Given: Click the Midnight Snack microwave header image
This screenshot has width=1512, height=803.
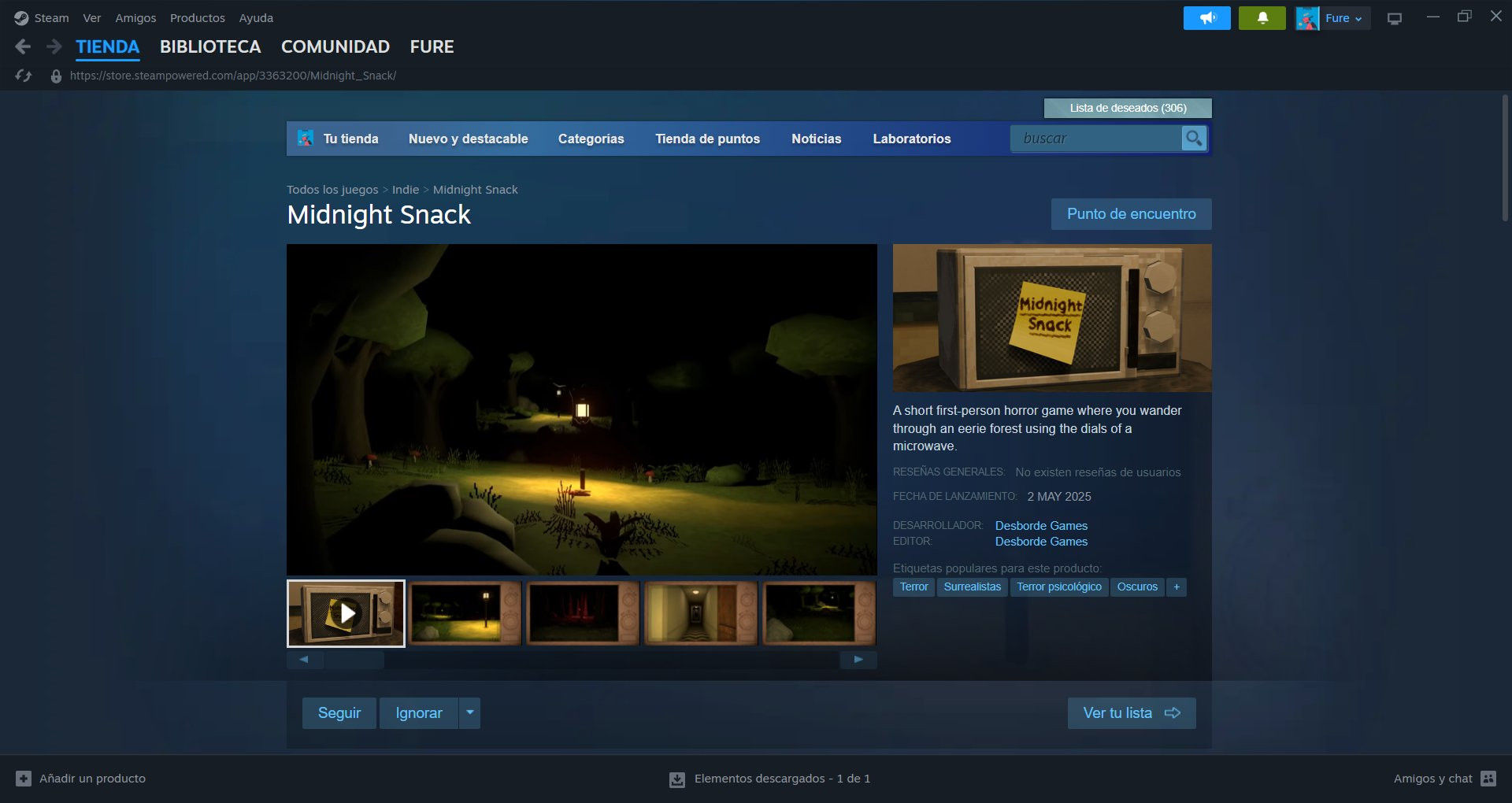Looking at the screenshot, I should pos(1052,318).
